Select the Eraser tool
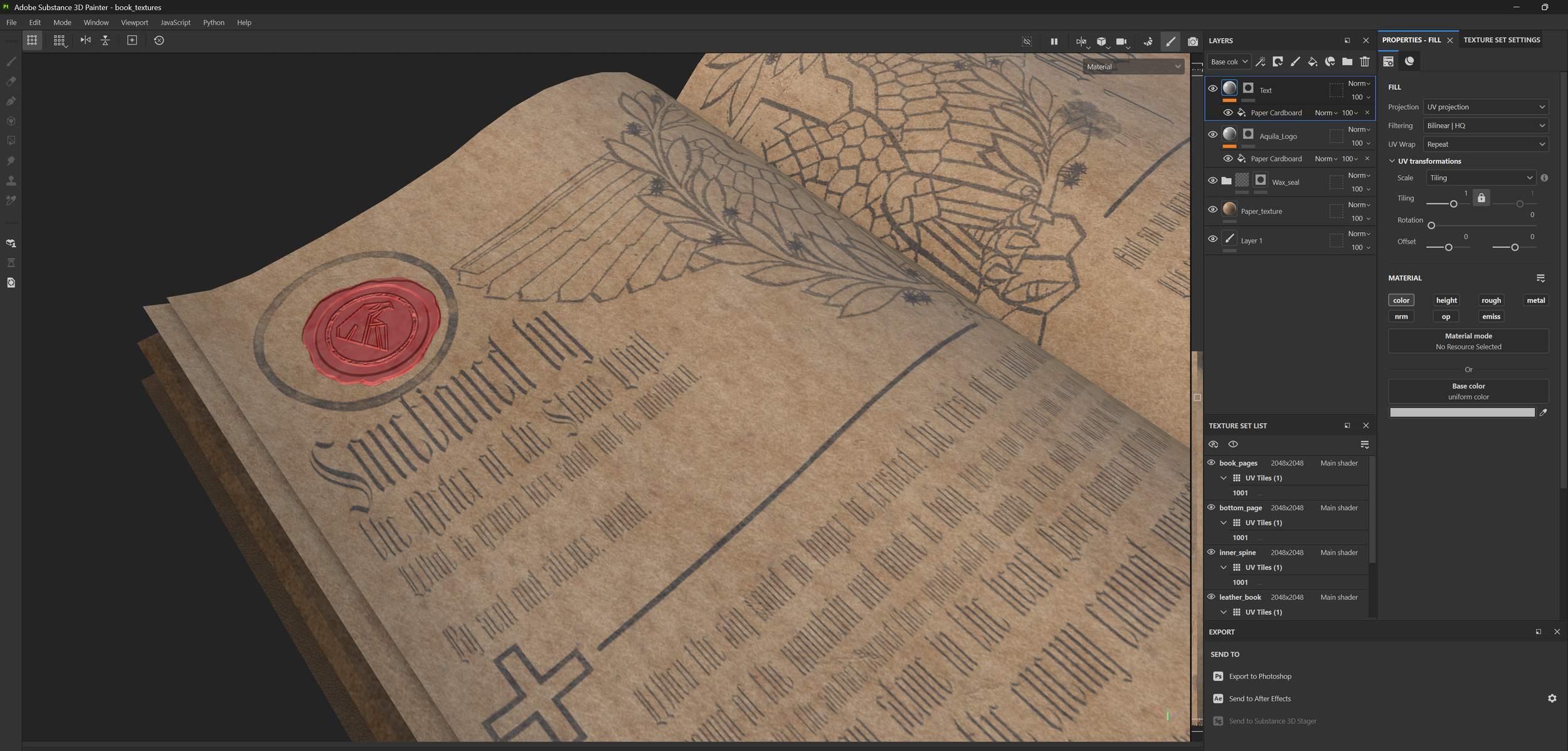This screenshot has height=751, width=1568. coord(11,82)
